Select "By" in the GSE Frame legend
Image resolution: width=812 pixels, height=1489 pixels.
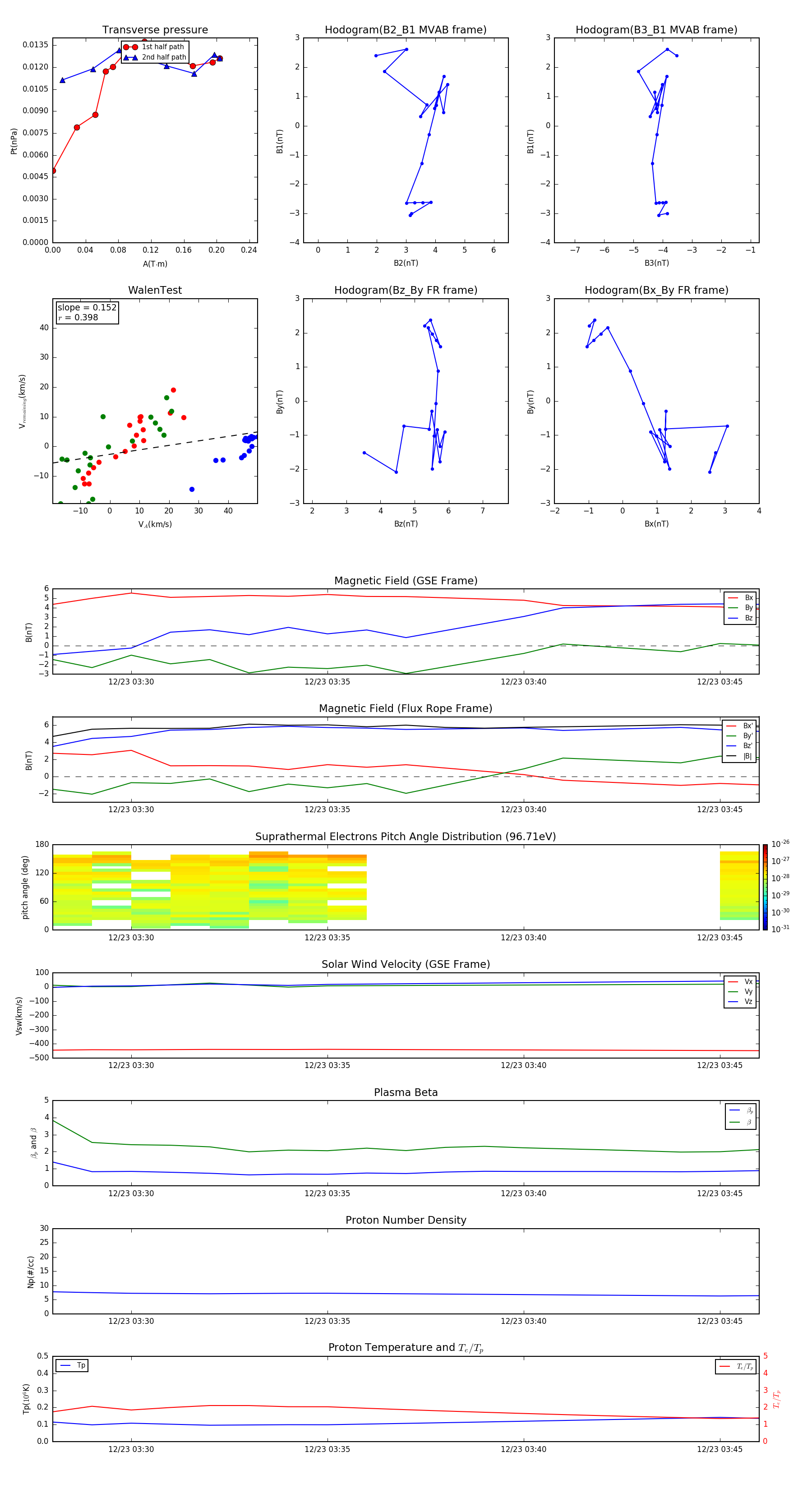(740, 607)
